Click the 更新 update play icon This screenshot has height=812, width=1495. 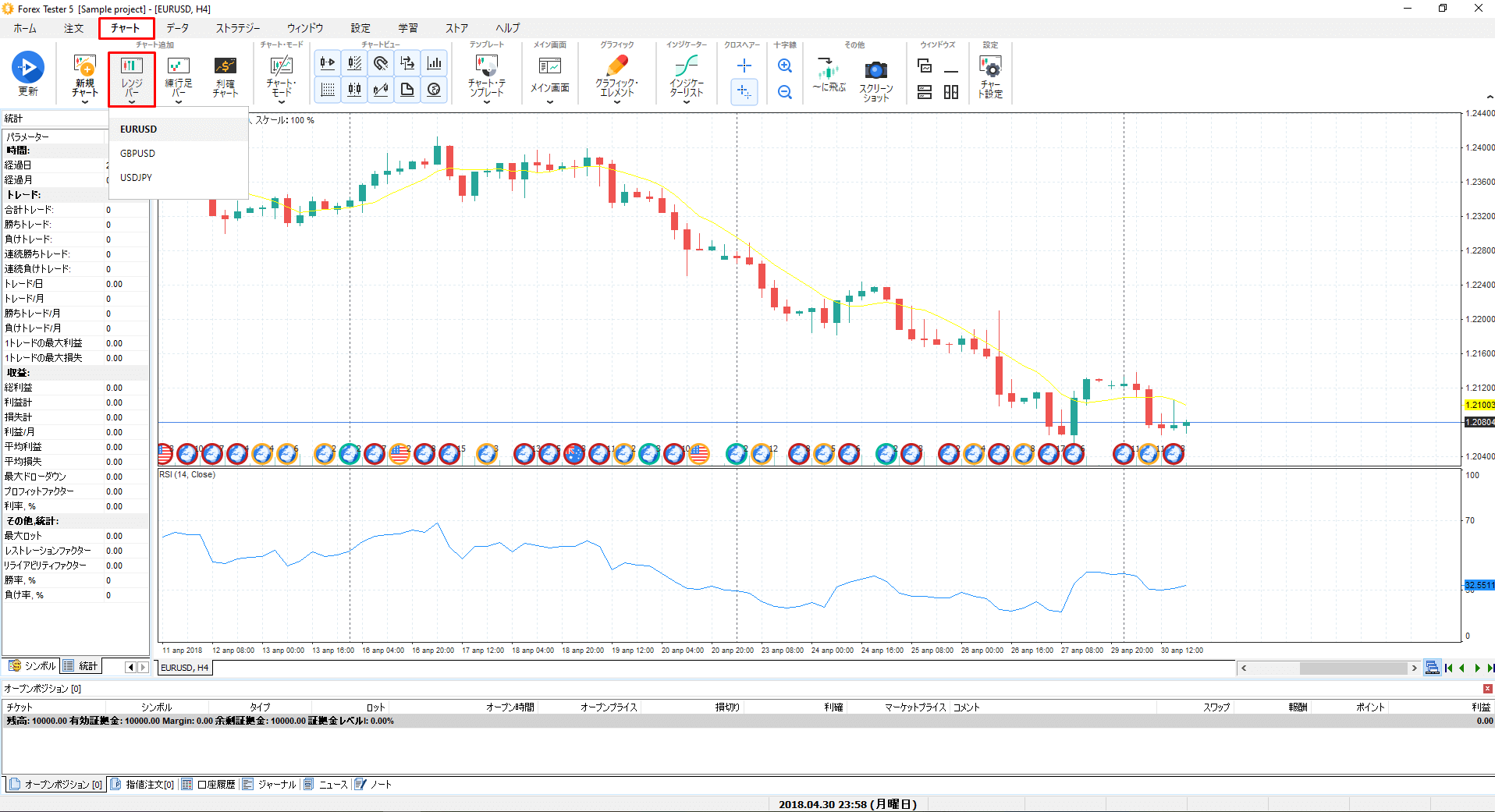pos(28,68)
